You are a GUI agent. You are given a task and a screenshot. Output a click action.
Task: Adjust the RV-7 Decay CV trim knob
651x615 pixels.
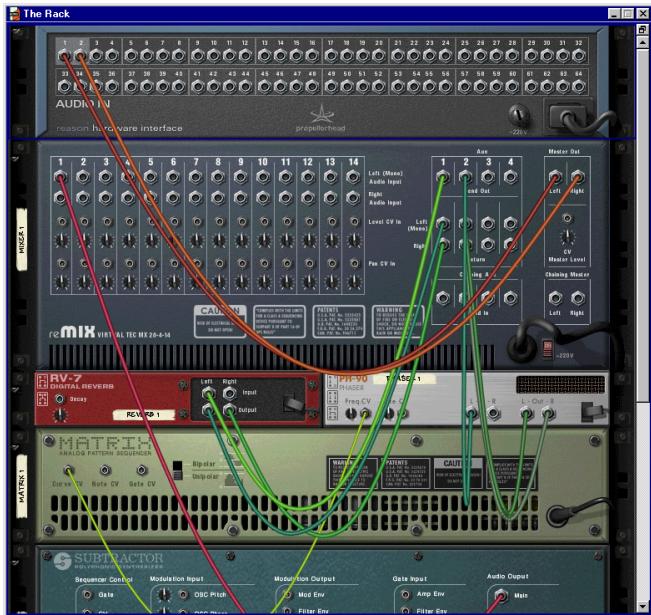click(x=60, y=414)
